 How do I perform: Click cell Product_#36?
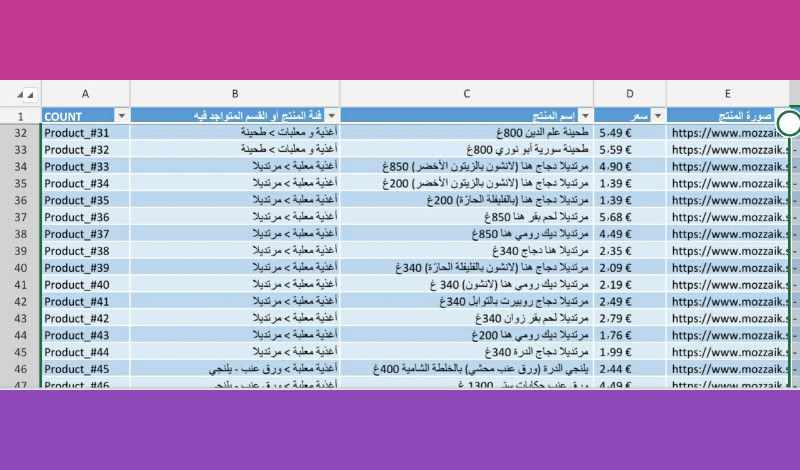click(86, 217)
